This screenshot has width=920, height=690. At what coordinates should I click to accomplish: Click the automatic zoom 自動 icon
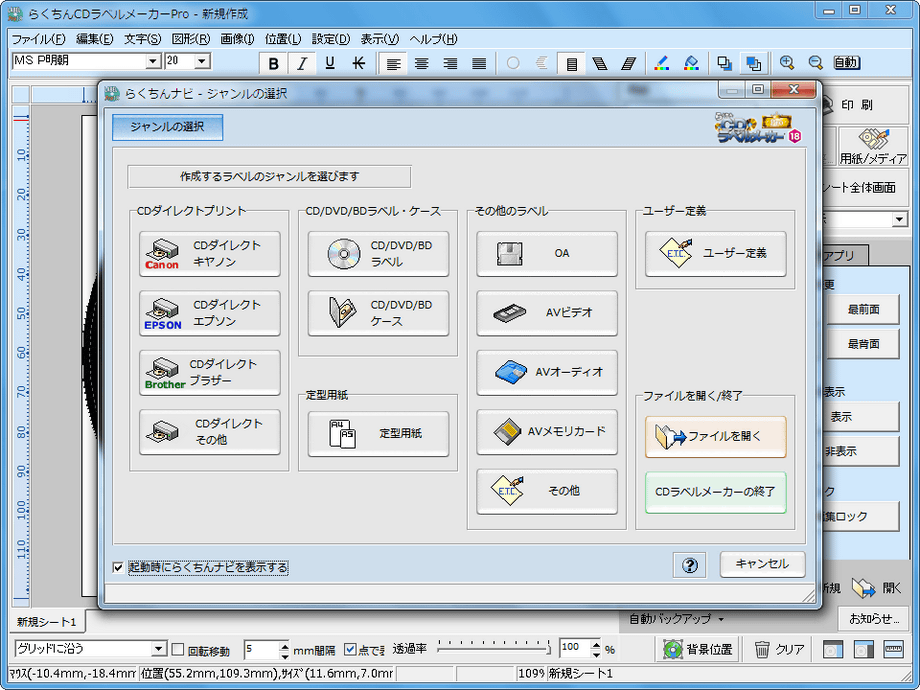point(846,63)
